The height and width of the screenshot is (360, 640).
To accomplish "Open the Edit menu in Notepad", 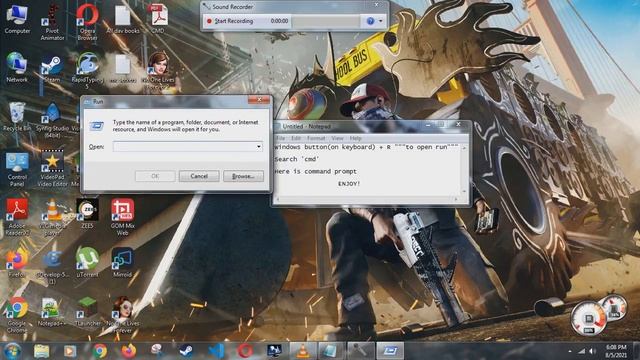I will (x=296, y=138).
